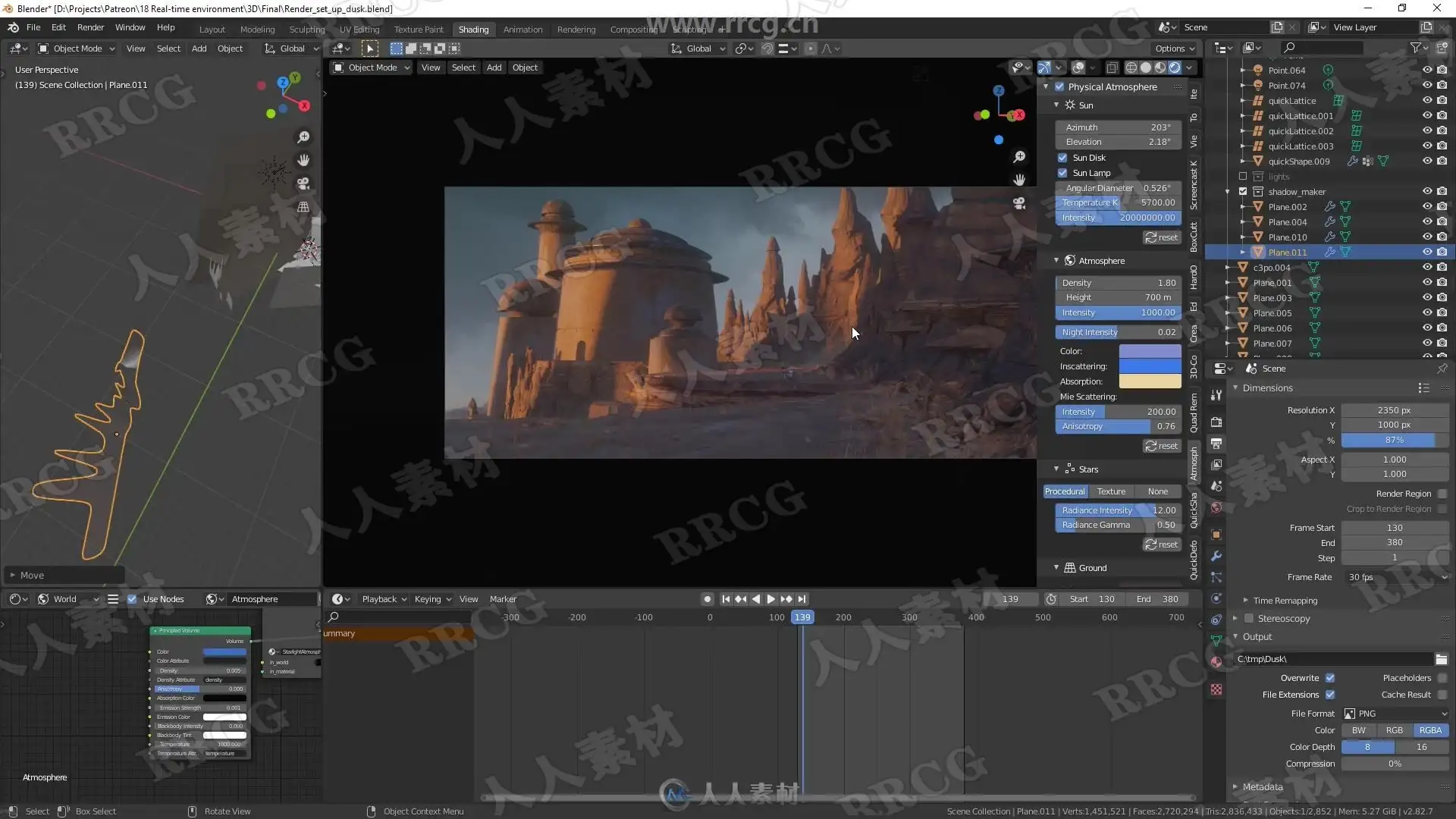Play animation in the timeline
Screen dimensions: 1456x819
[771, 599]
